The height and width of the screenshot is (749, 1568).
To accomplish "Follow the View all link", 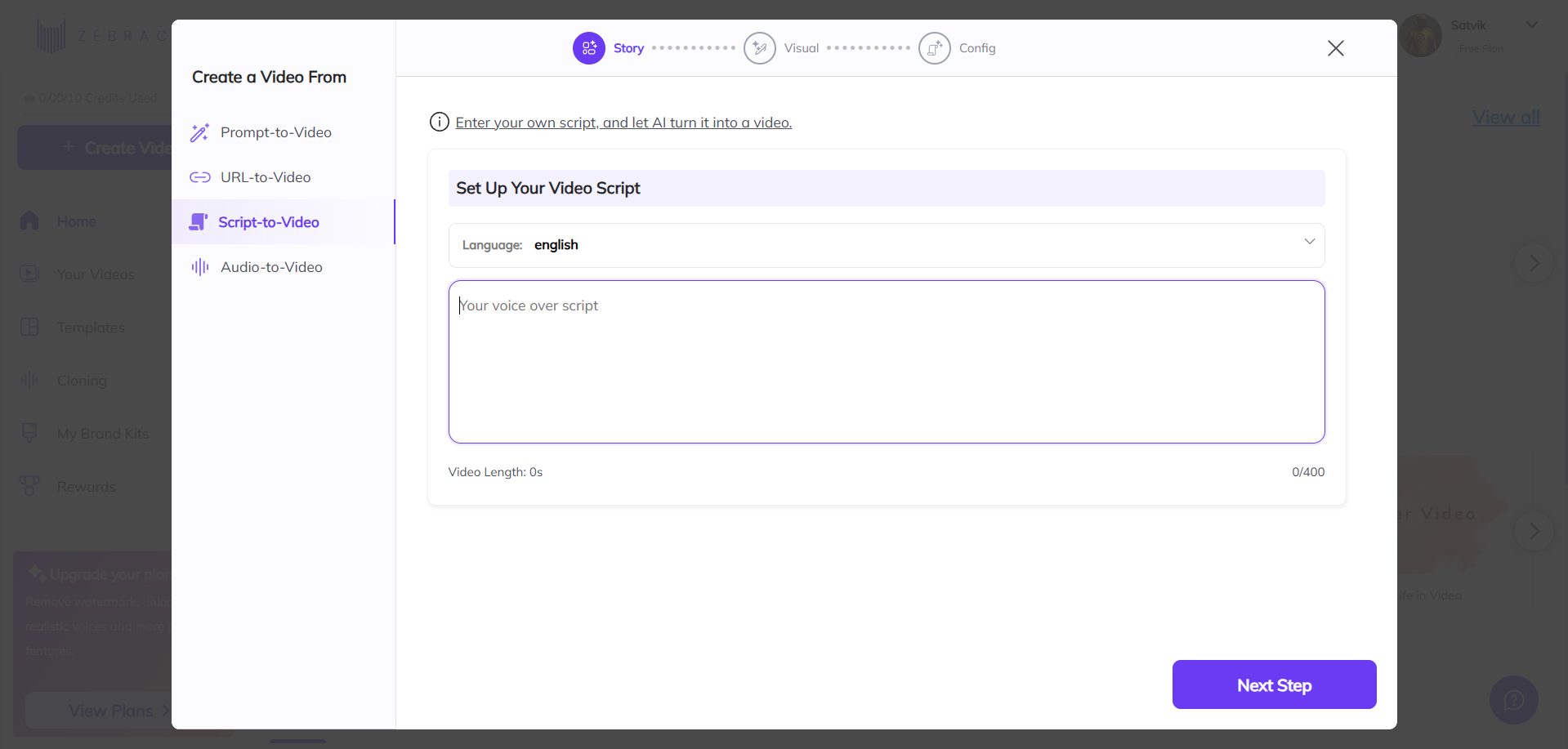I will [1505, 117].
